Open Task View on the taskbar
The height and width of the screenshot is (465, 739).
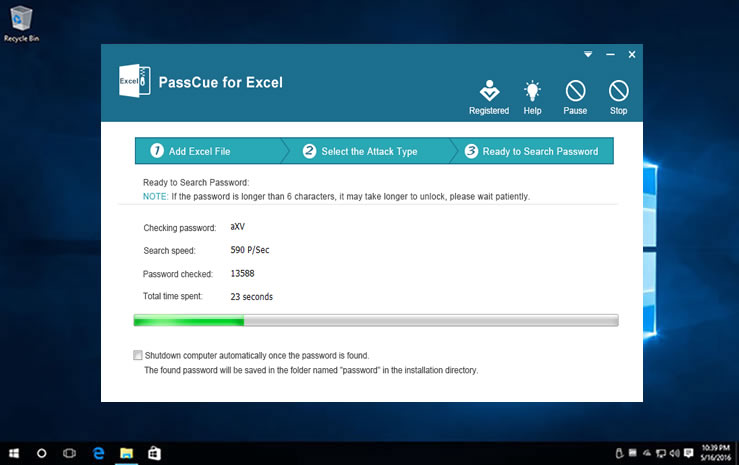pos(69,453)
